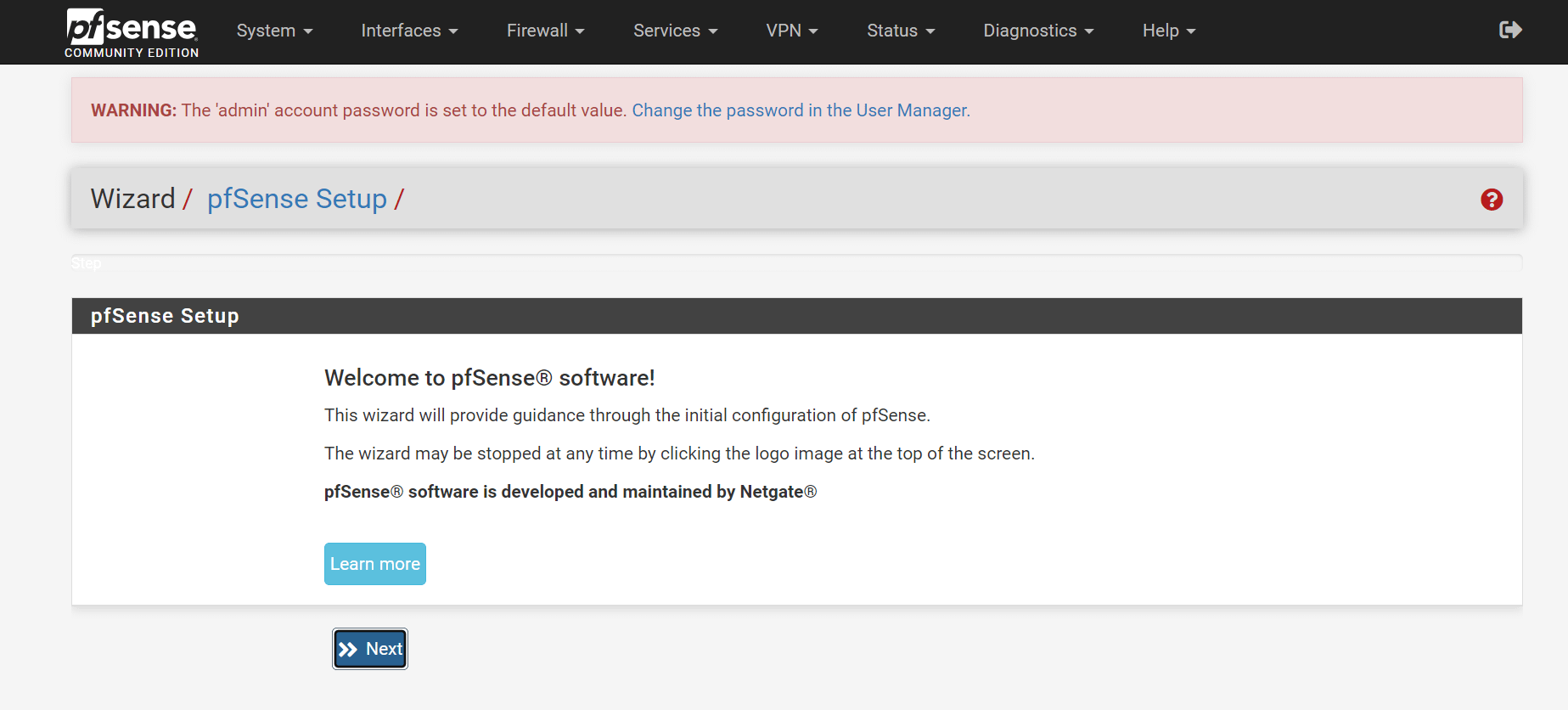Screen dimensions: 1568x710
Task: Open the Interfaces menu
Action: coord(409,31)
